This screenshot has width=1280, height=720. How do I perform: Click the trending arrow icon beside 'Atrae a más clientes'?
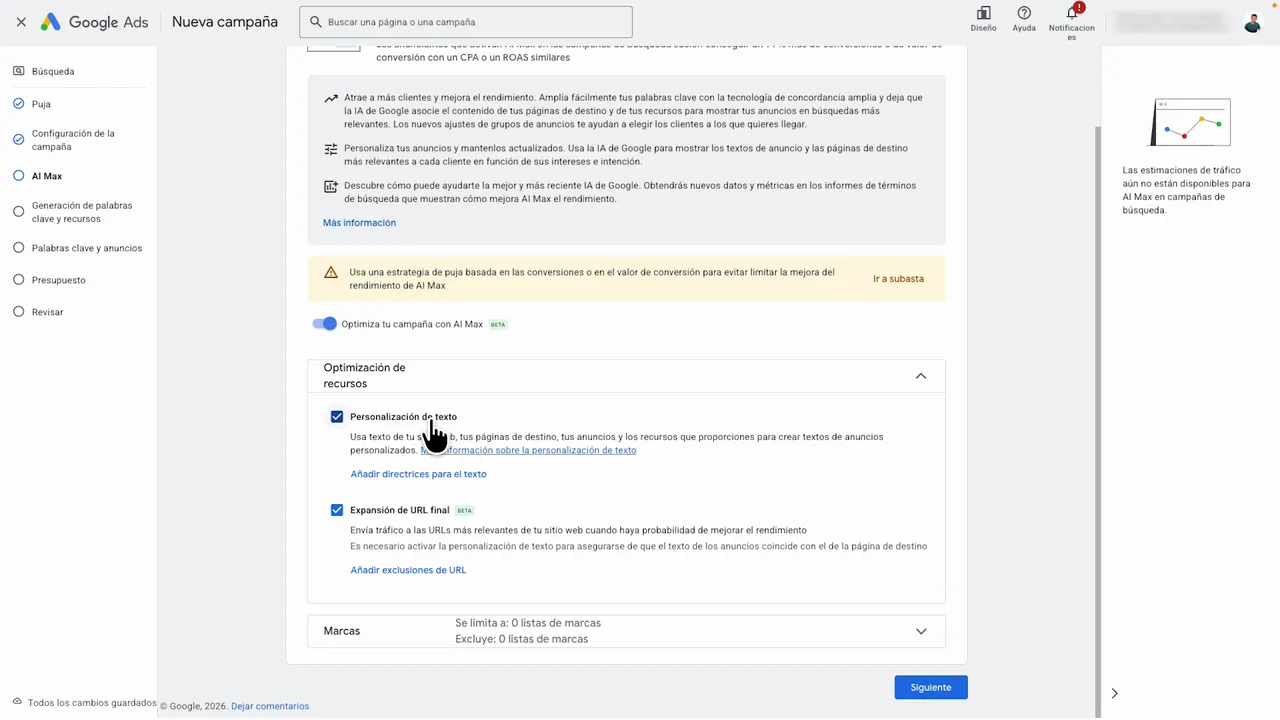331,99
